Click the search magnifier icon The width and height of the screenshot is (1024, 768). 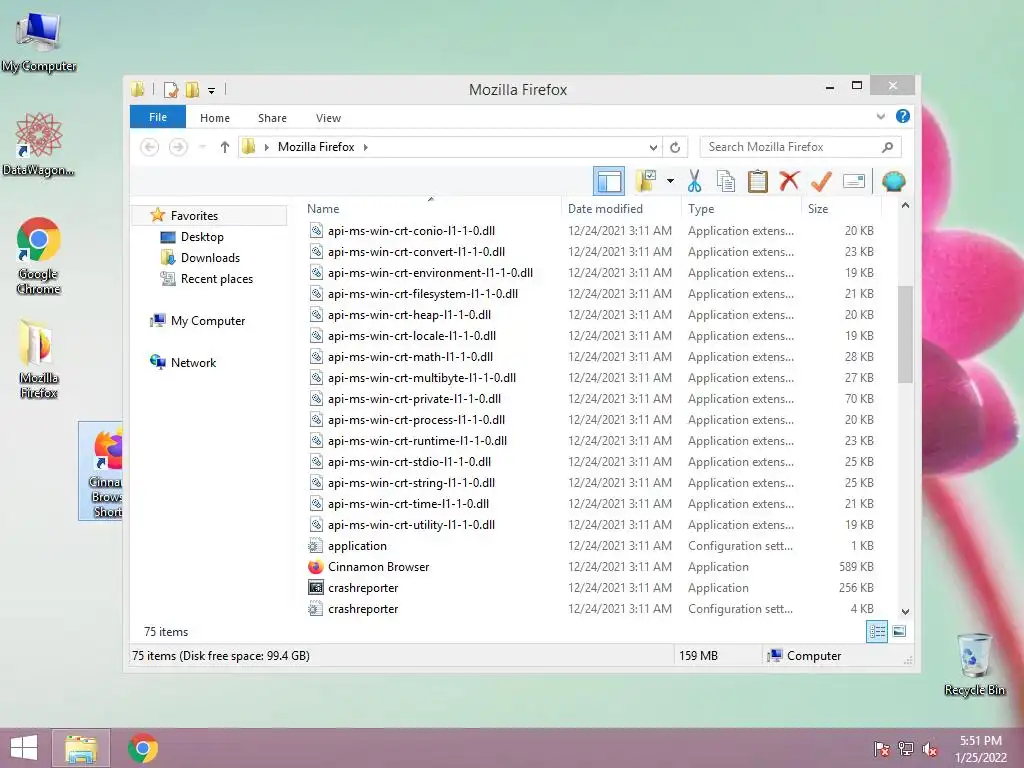tap(888, 147)
